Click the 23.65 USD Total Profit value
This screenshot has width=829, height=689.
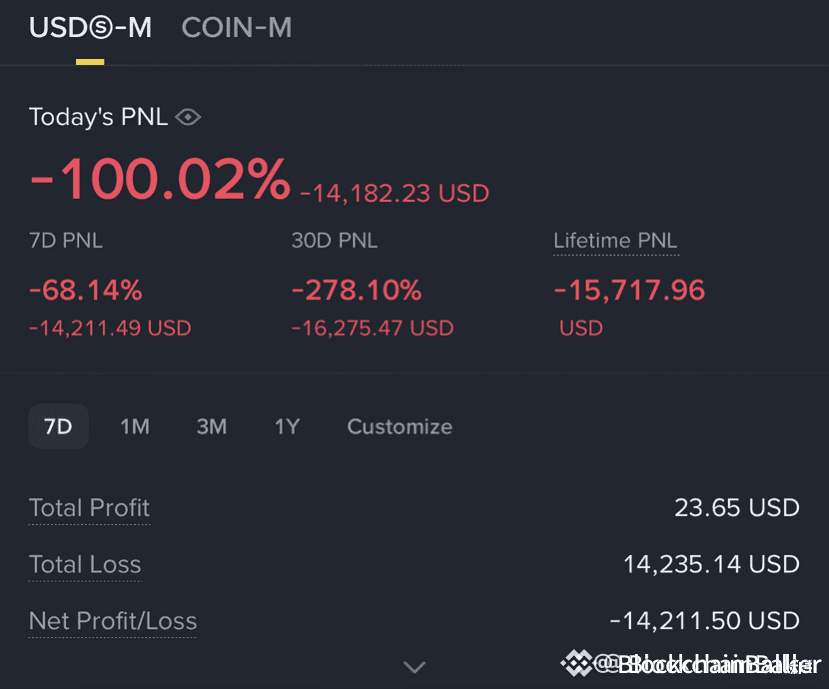click(x=736, y=508)
